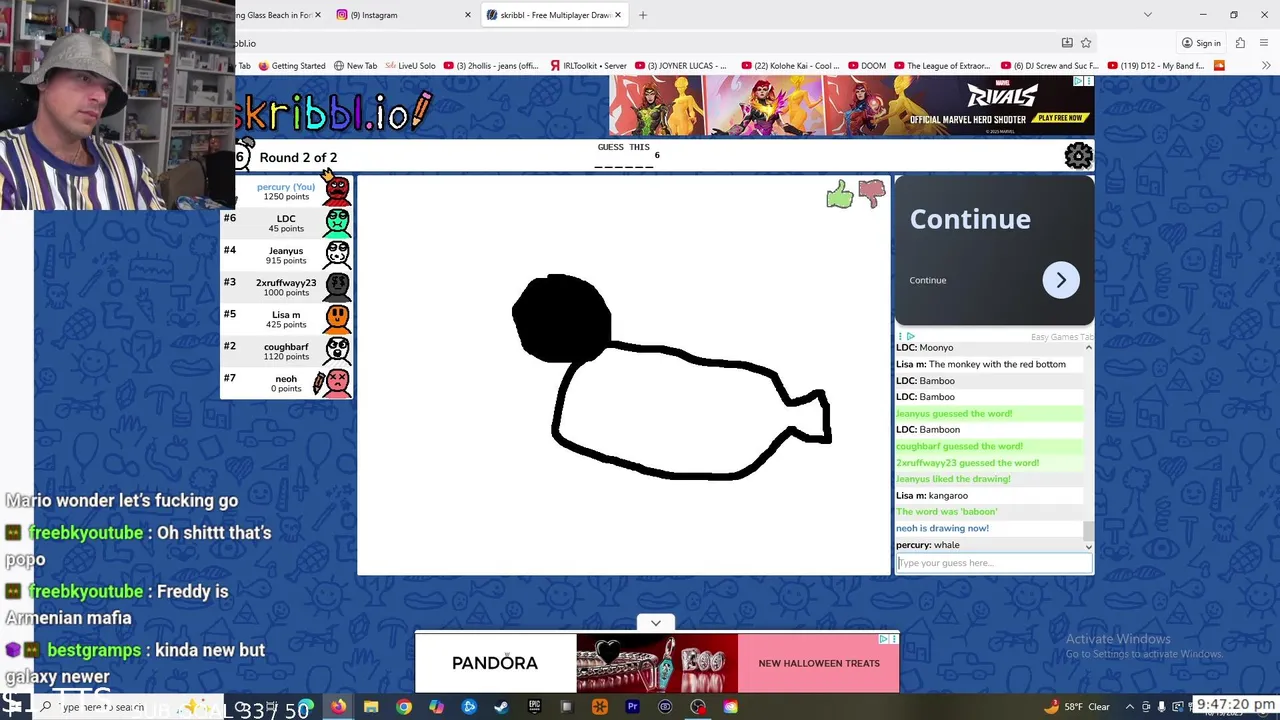Click the skribbl.io logo
The height and width of the screenshot is (720, 1280).
pos(335,112)
